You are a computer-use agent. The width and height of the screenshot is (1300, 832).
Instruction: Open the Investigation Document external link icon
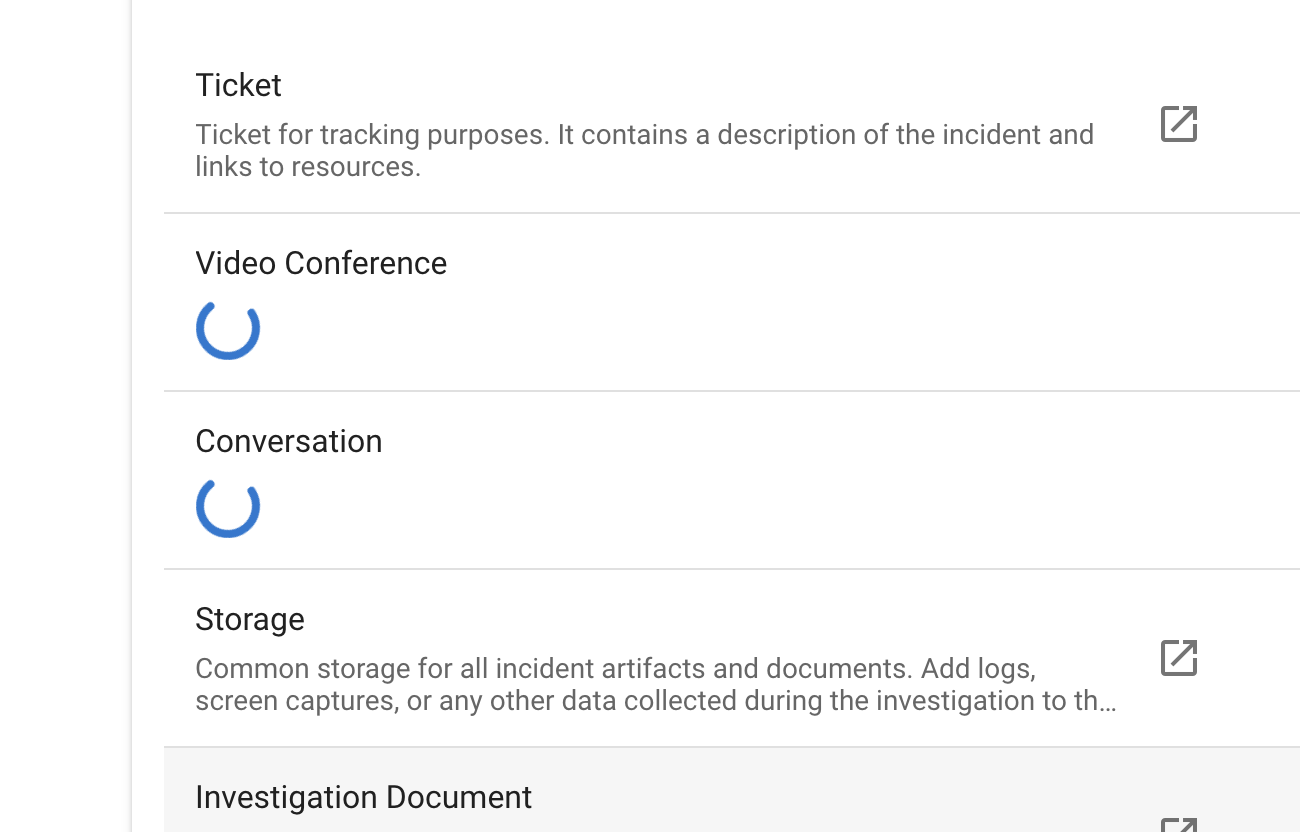pyautogui.click(x=1177, y=826)
